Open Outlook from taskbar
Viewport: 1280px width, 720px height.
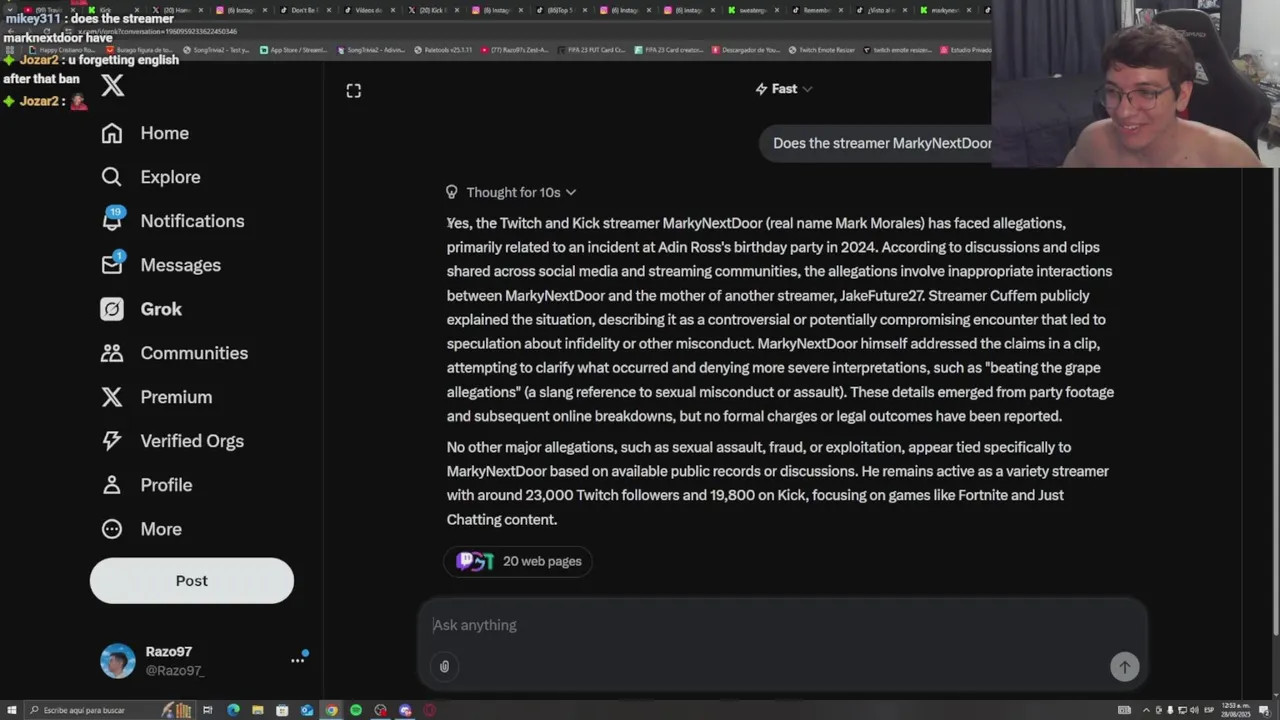click(307, 710)
